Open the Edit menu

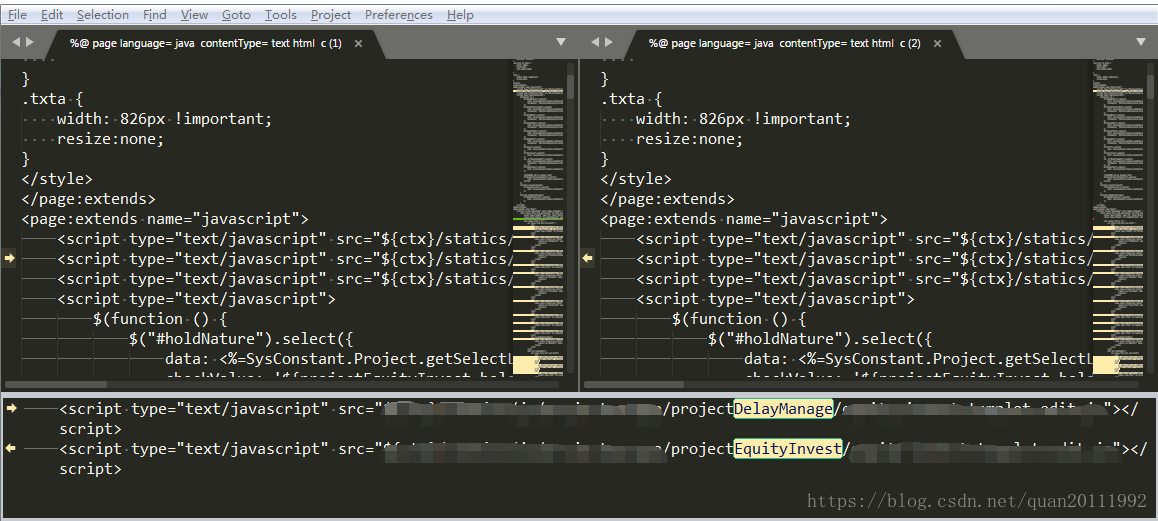[52, 15]
